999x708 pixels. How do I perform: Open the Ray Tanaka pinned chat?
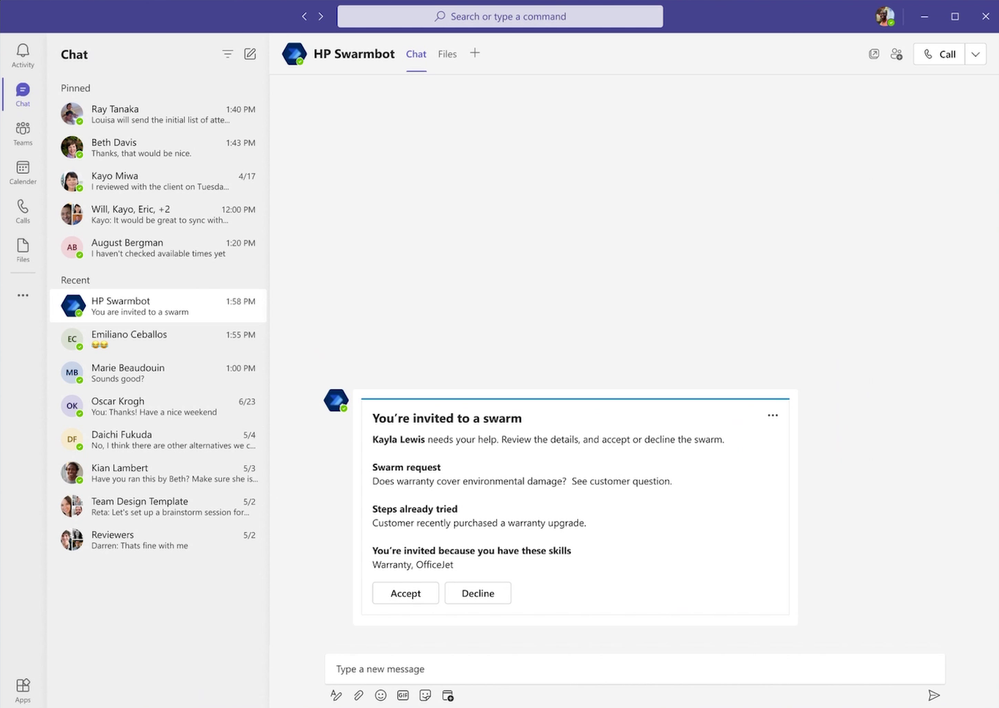158,114
